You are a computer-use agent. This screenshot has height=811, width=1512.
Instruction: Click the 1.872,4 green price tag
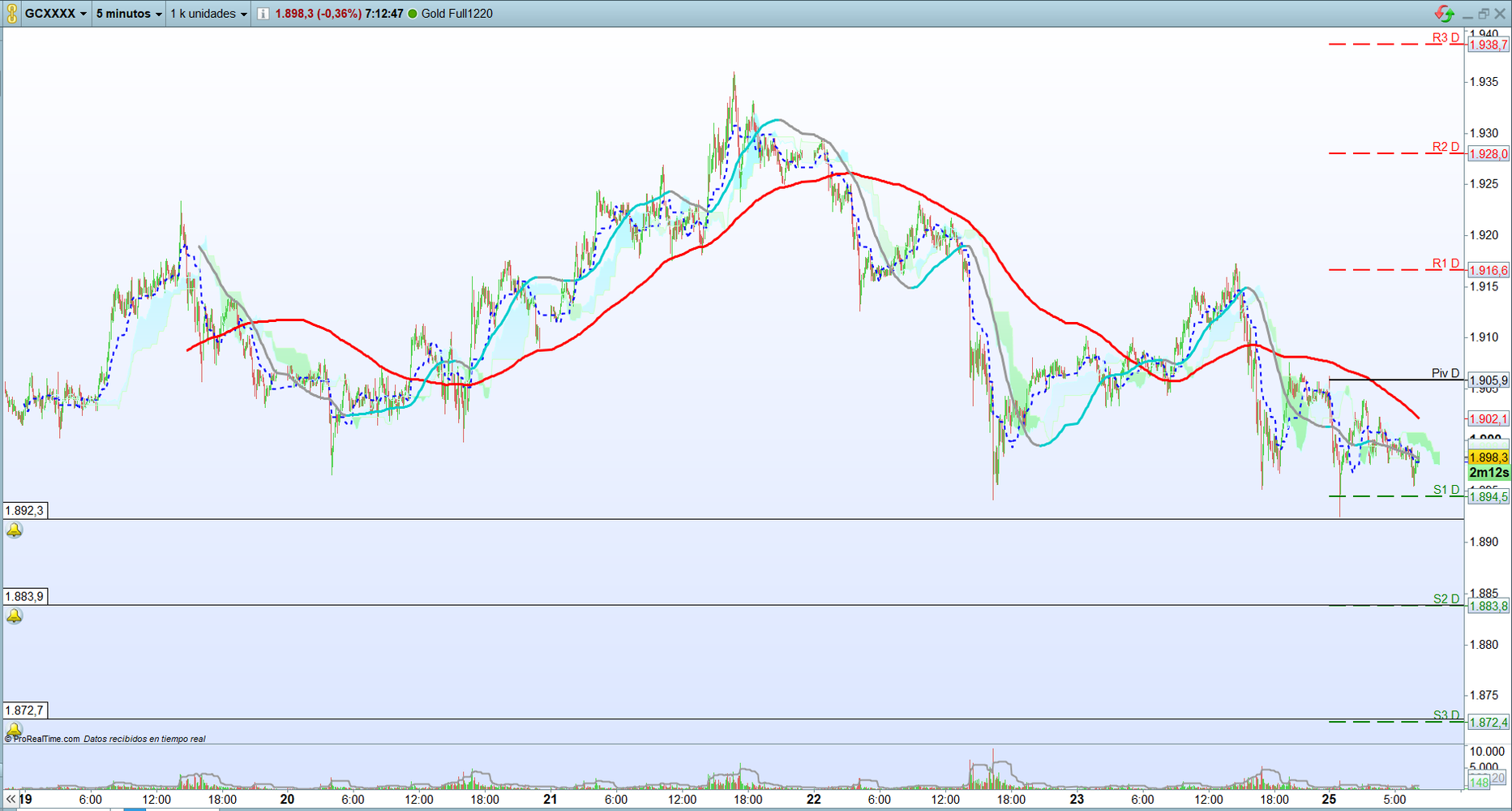[x=1488, y=723]
